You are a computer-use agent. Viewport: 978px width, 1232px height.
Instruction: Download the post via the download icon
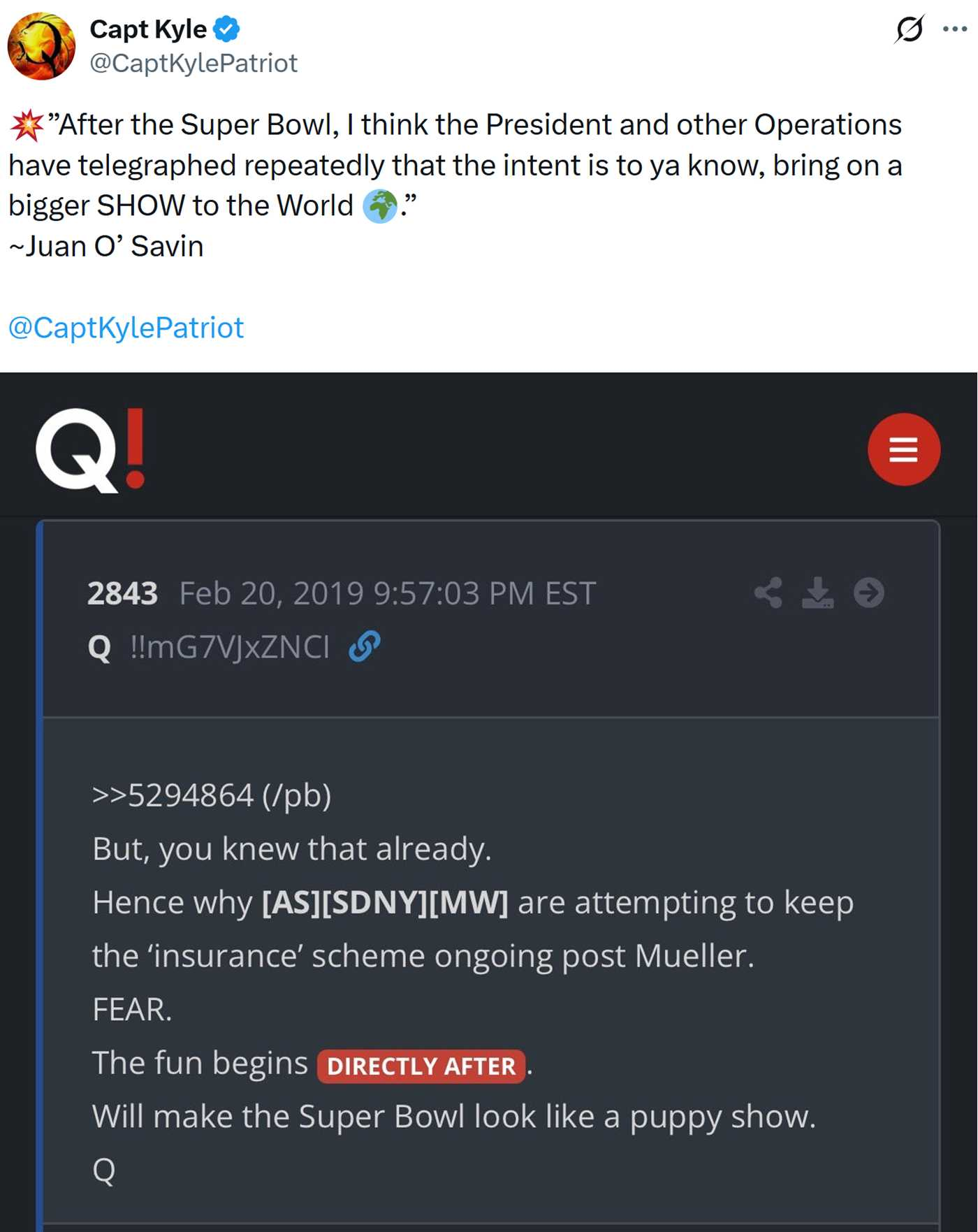[817, 593]
